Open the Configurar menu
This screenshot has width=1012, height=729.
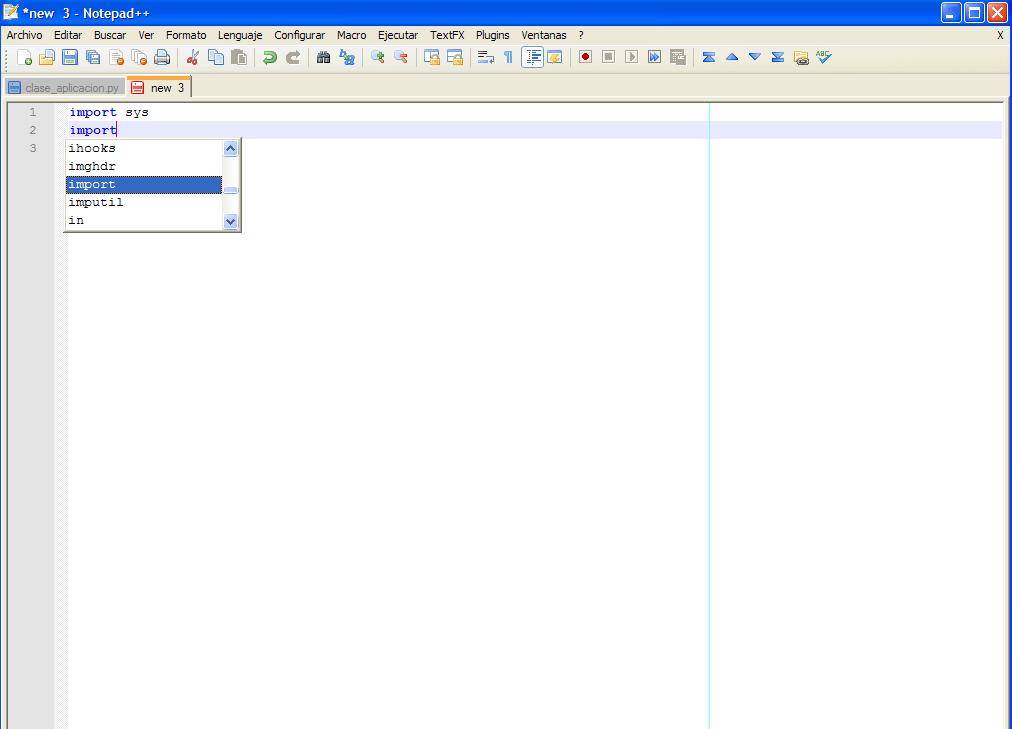299,35
